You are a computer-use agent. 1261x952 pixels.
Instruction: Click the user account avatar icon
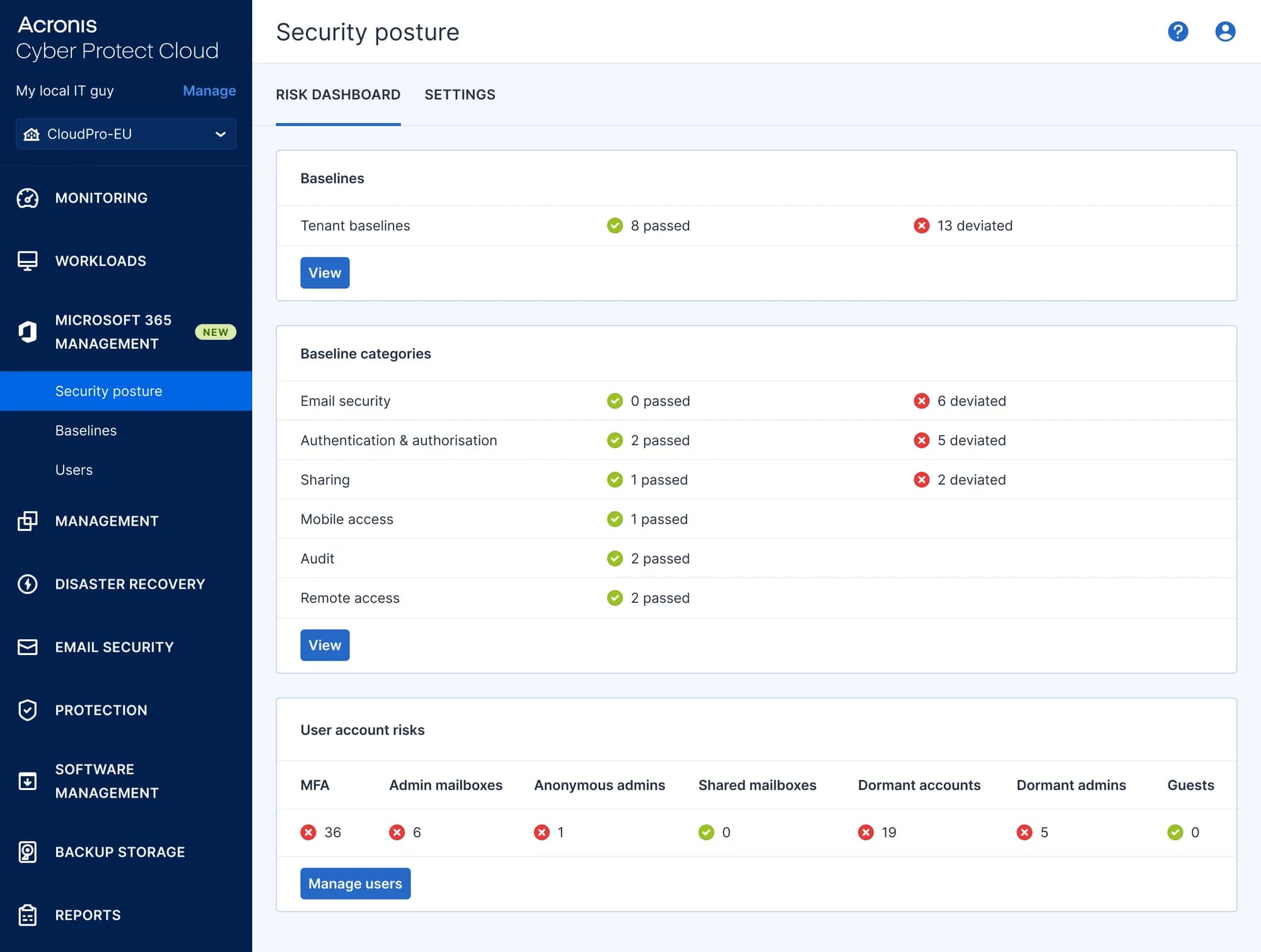tap(1224, 31)
